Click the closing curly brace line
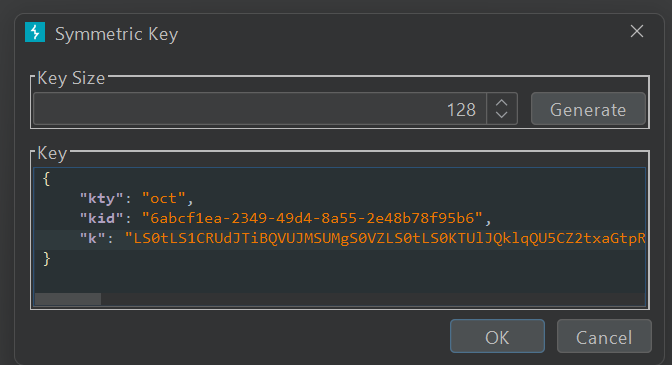This screenshot has height=365, width=672. (340, 259)
